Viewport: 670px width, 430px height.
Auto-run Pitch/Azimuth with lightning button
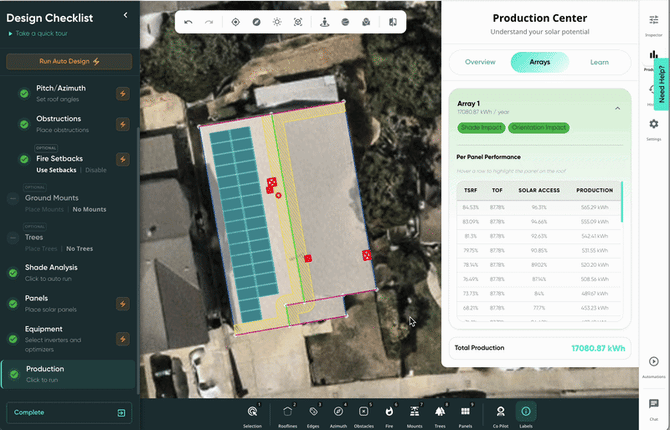[123, 94]
